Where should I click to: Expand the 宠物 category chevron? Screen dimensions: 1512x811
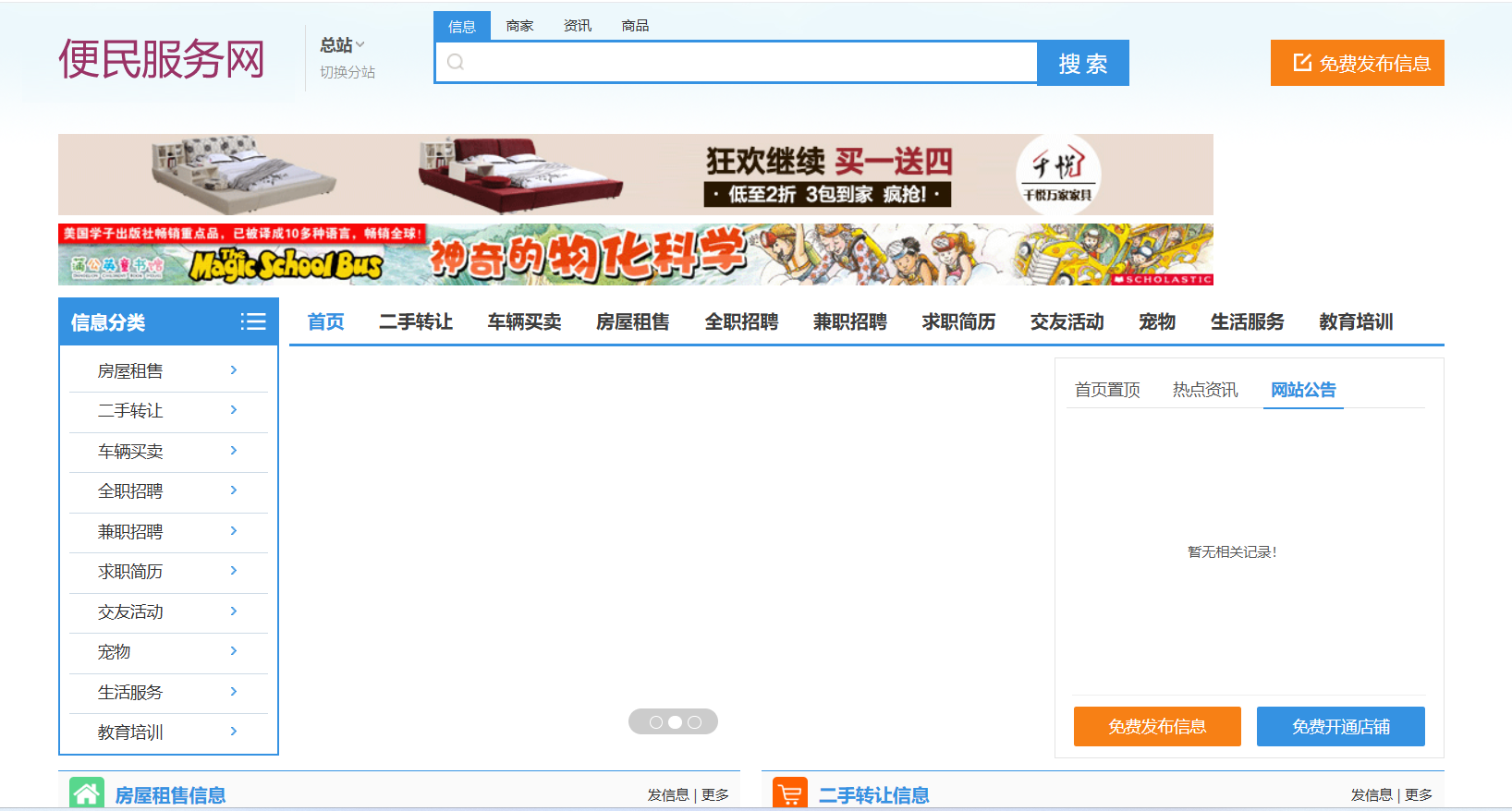pos(234,651)
